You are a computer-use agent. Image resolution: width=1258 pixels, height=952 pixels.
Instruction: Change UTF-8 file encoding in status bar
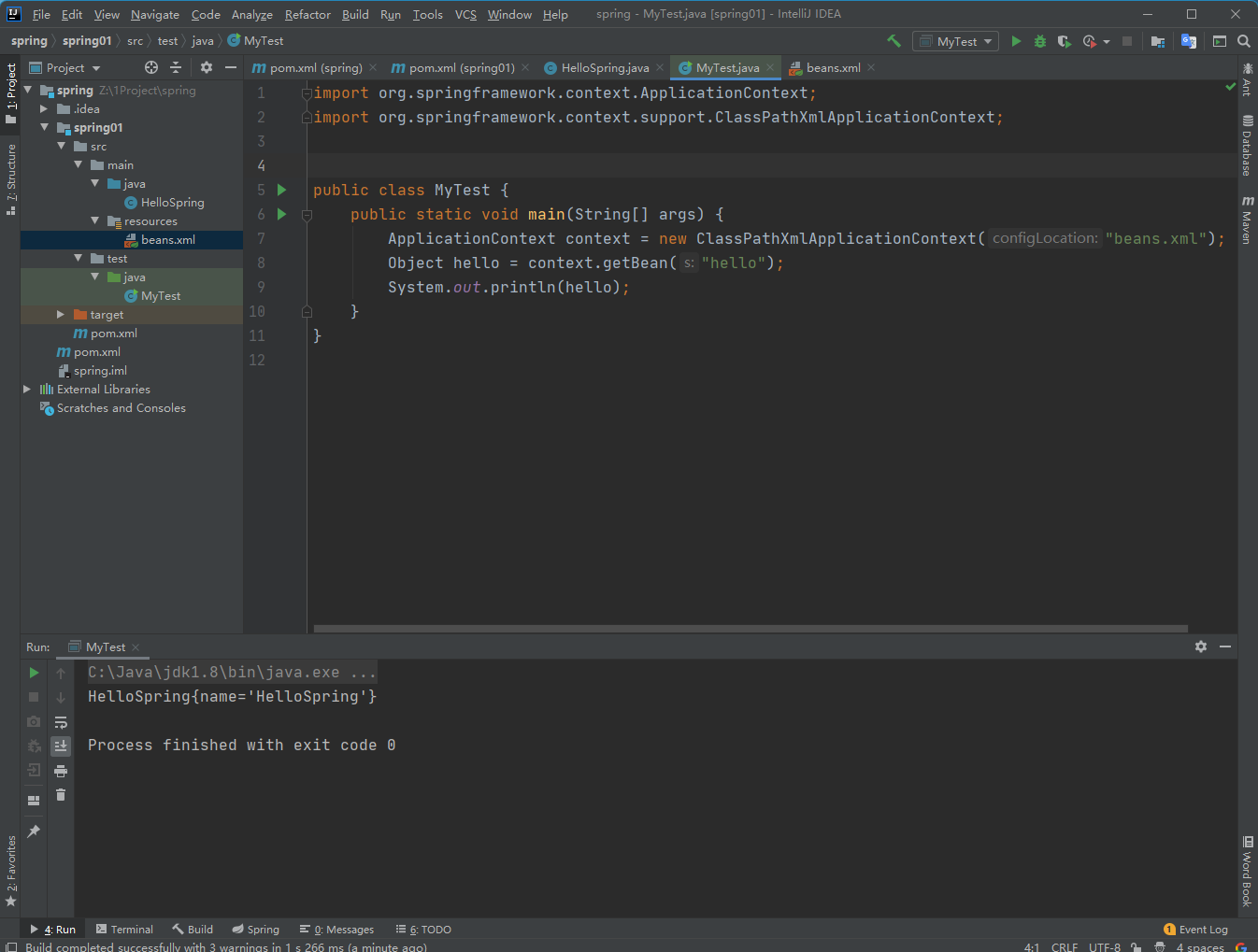(x=1104, y=947)
